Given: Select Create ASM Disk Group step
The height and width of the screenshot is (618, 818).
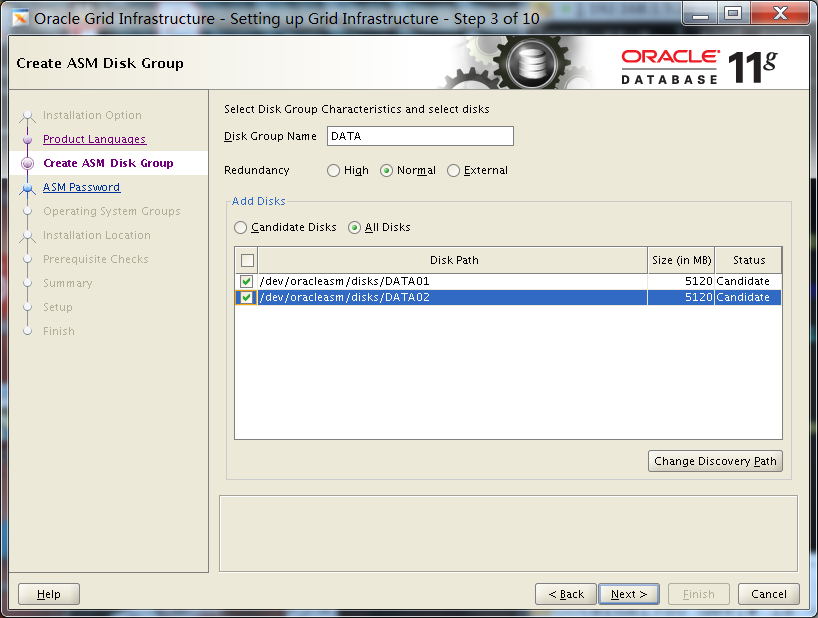Looking at the screenshot, I should point(108,163).
